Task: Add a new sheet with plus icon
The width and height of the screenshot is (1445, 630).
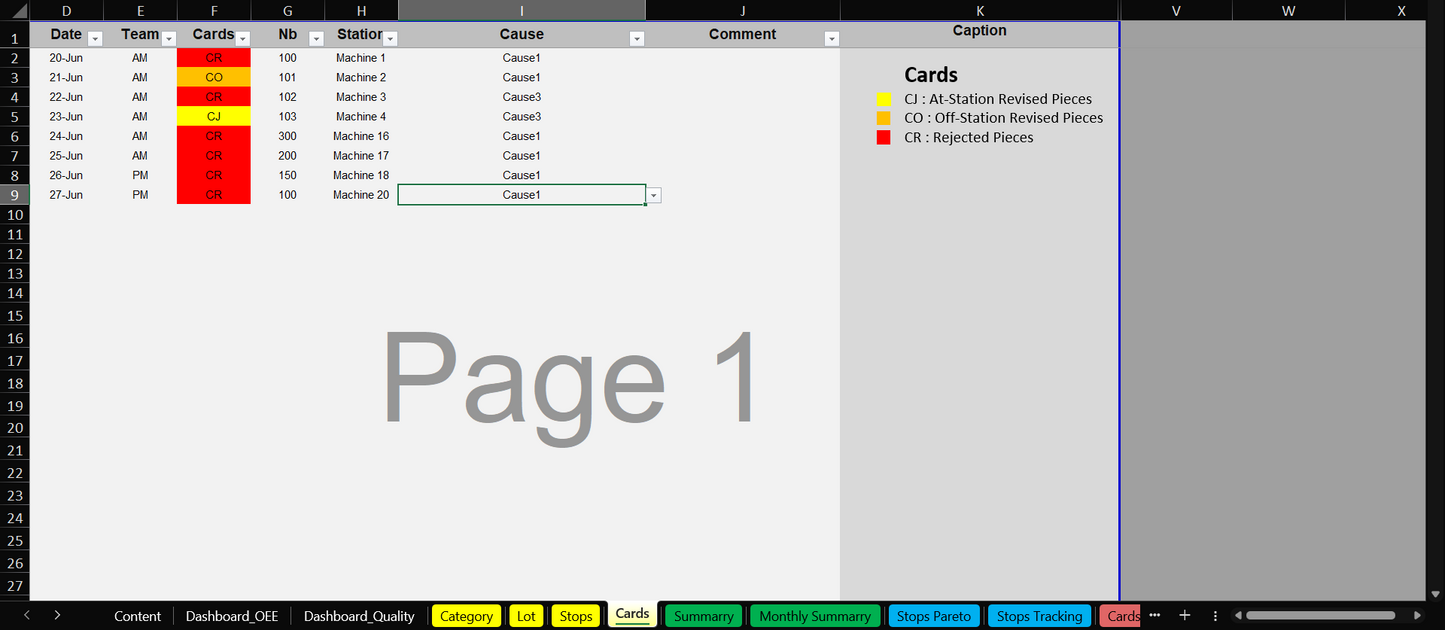Action: coord(1185,615)
